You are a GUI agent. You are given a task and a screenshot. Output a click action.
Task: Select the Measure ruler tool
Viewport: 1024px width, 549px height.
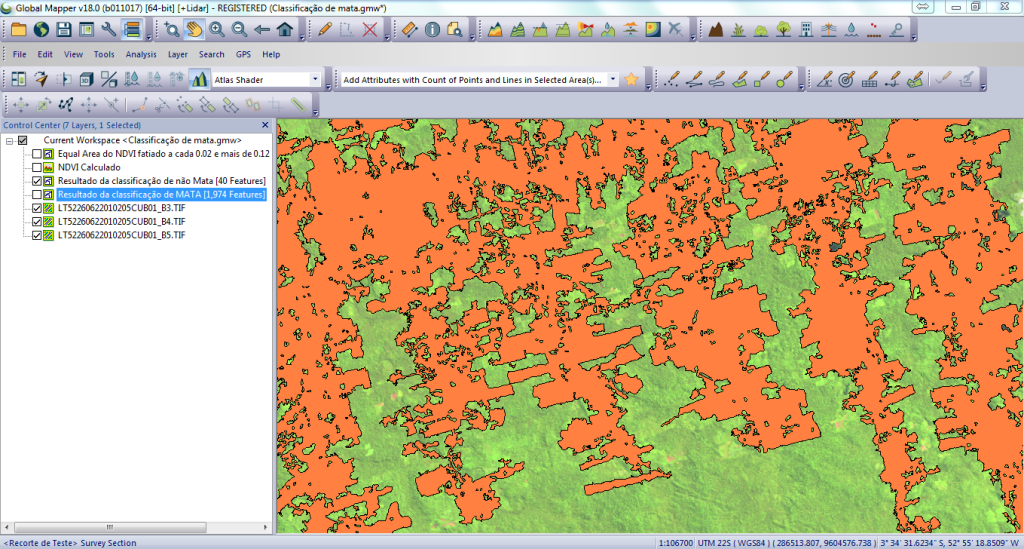(x=410, y=29)
